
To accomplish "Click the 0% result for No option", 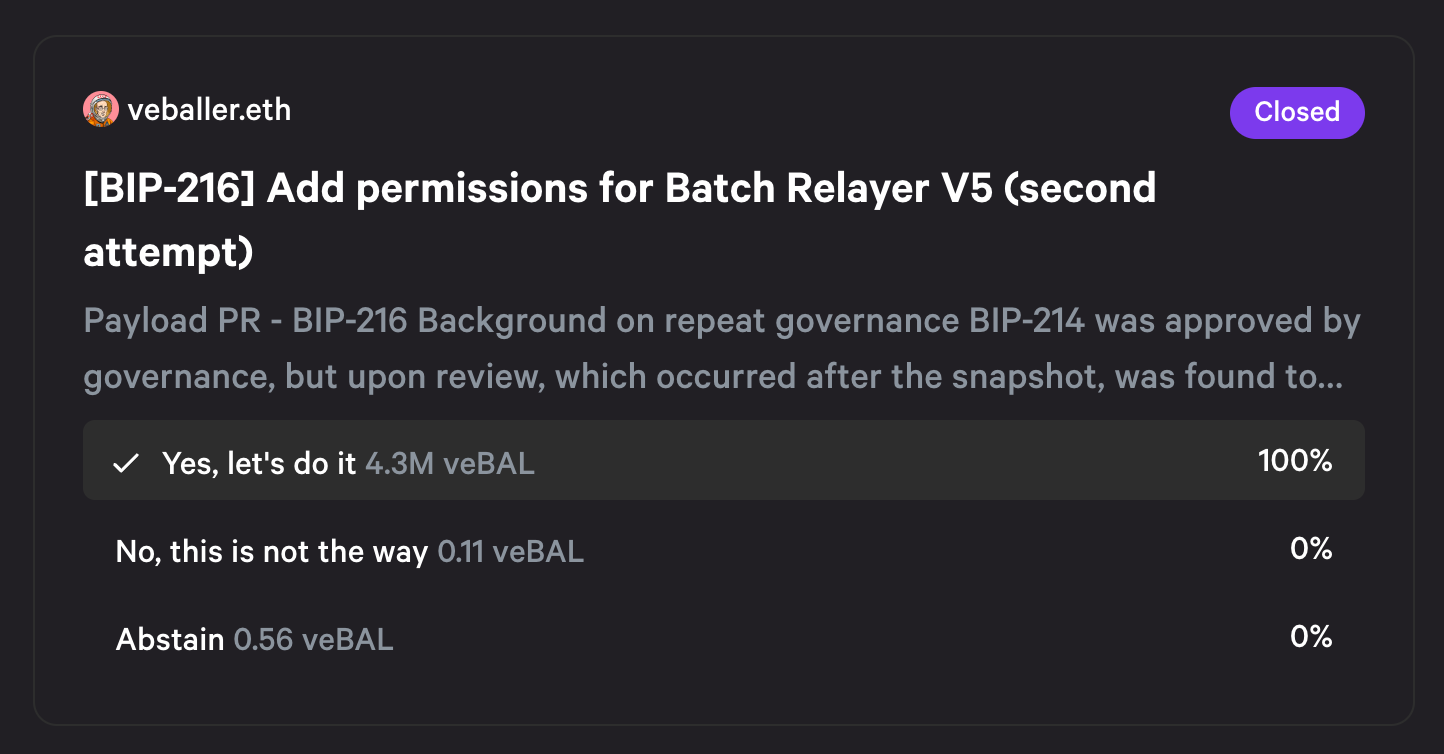I will [1311, 548].
